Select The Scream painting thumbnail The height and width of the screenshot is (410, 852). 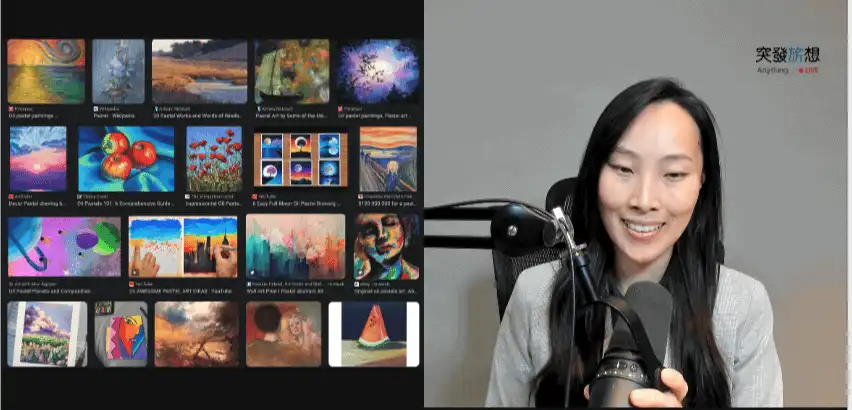(388, 158)
